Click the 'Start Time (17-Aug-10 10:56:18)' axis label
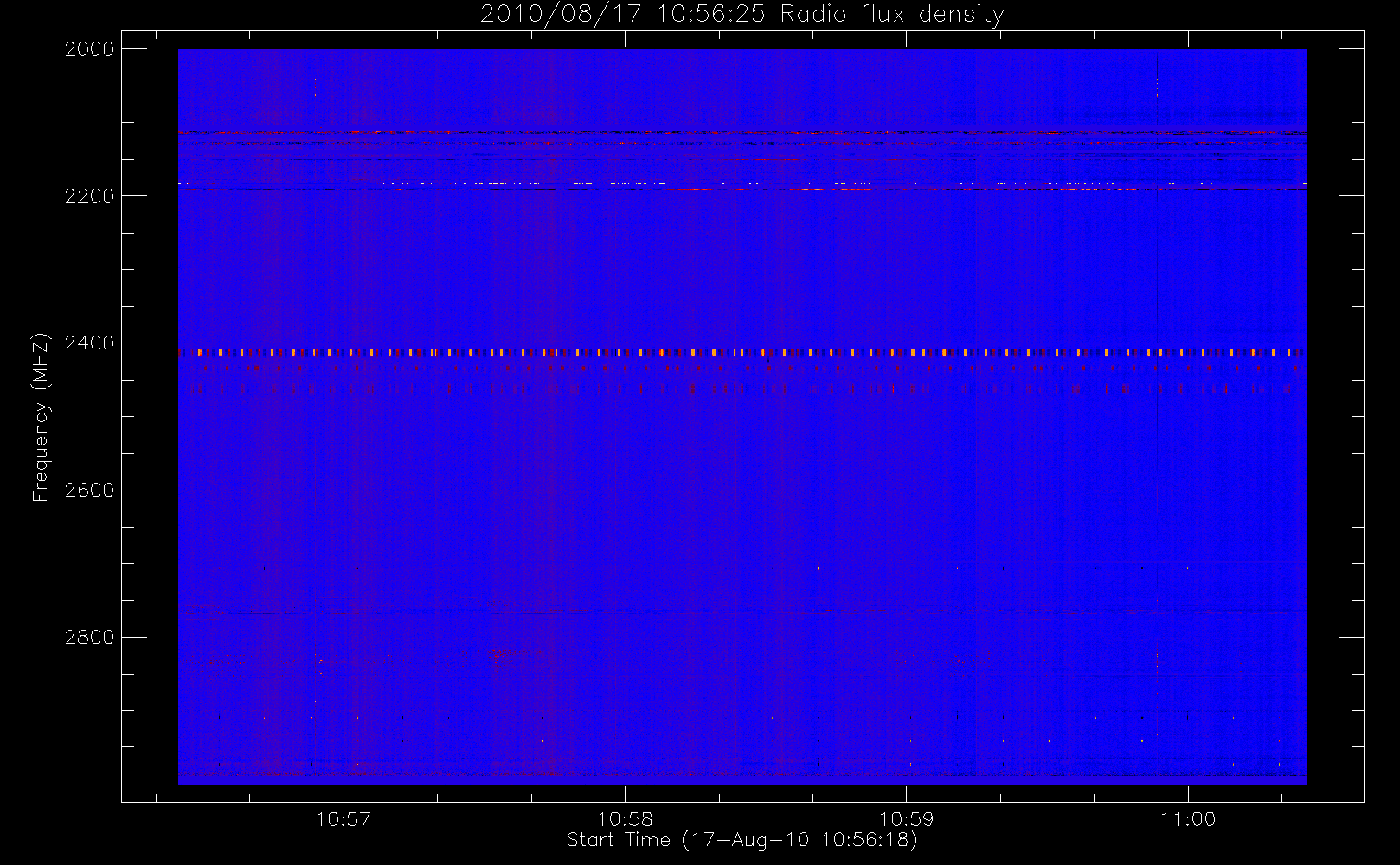Screen dimensions: 1400x865 [x=742, y=840]
